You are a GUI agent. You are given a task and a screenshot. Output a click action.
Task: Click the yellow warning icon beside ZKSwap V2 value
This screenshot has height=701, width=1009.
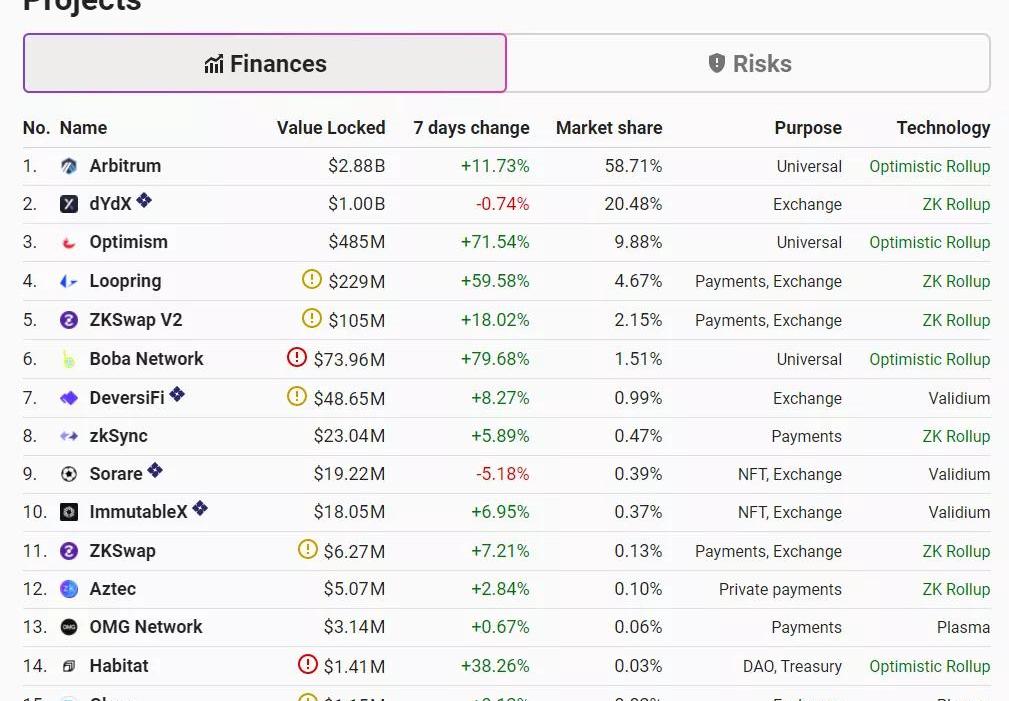click(x=312, y=318)
